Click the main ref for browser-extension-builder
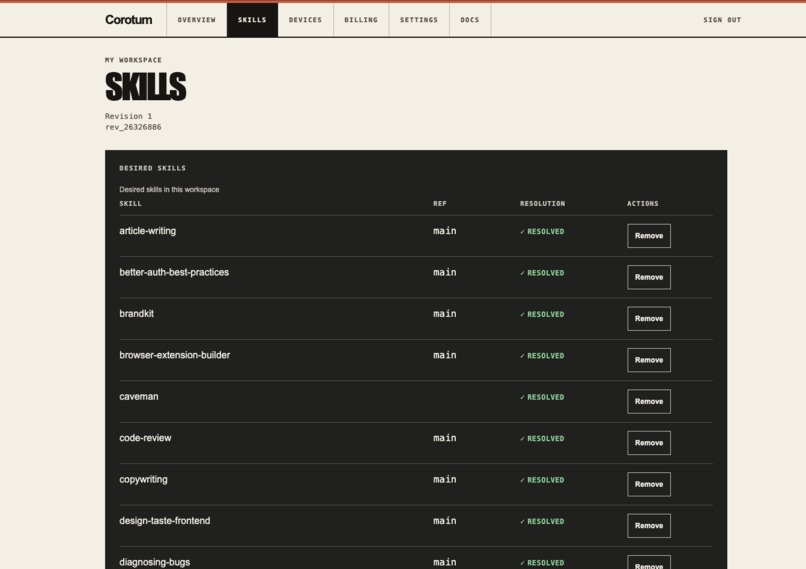806x569 pixels. click(x=445, y=355)
